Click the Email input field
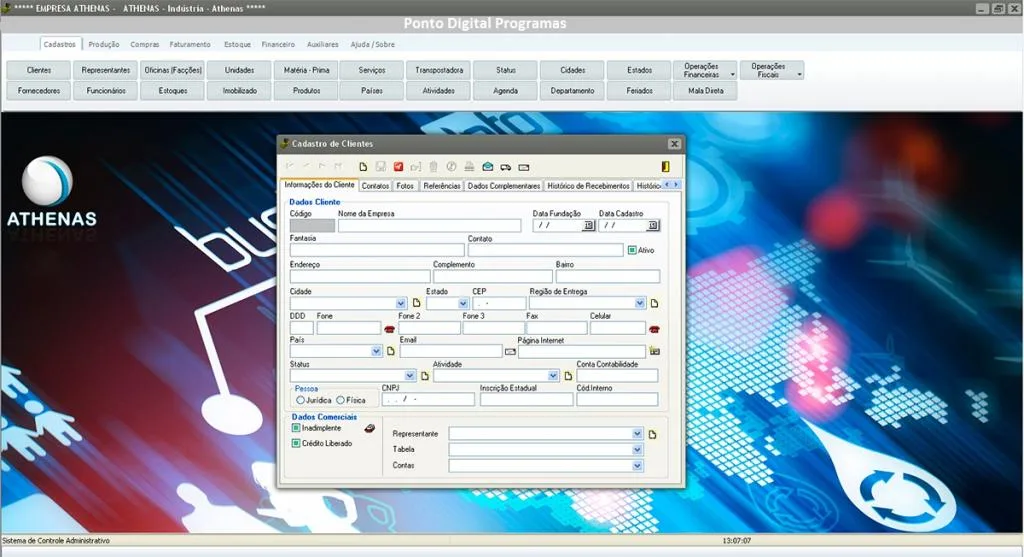The height and width of the screenshot is (557, 1024). 451,351
